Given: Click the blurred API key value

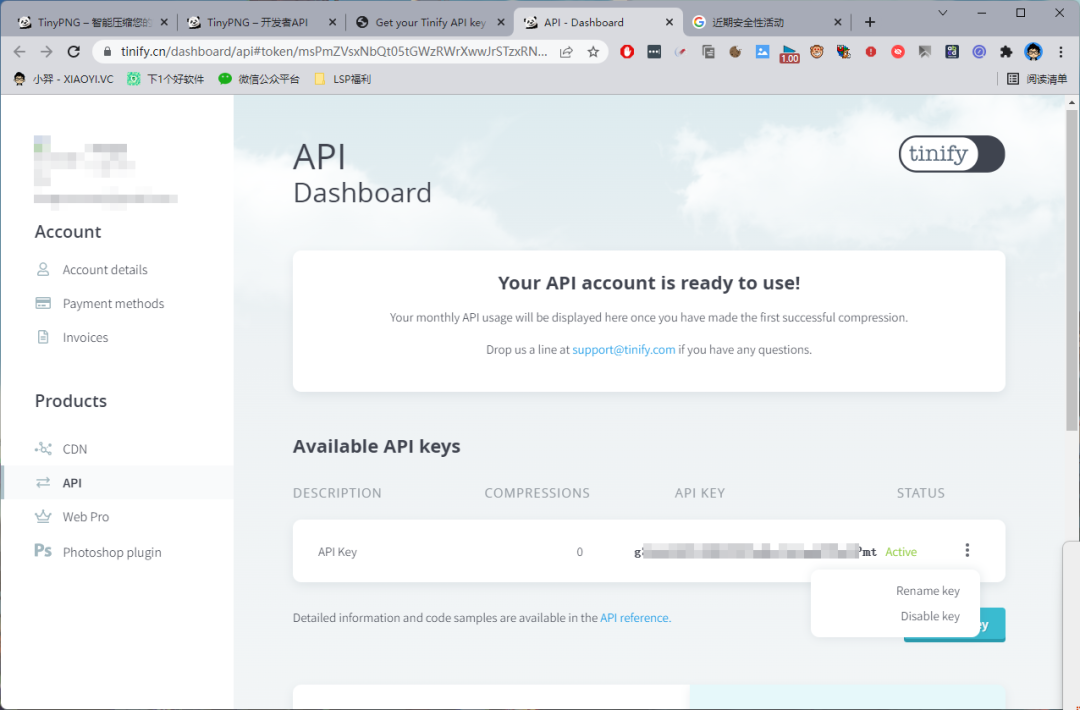Looking at the screenshot, I should [x=755, y=552].
